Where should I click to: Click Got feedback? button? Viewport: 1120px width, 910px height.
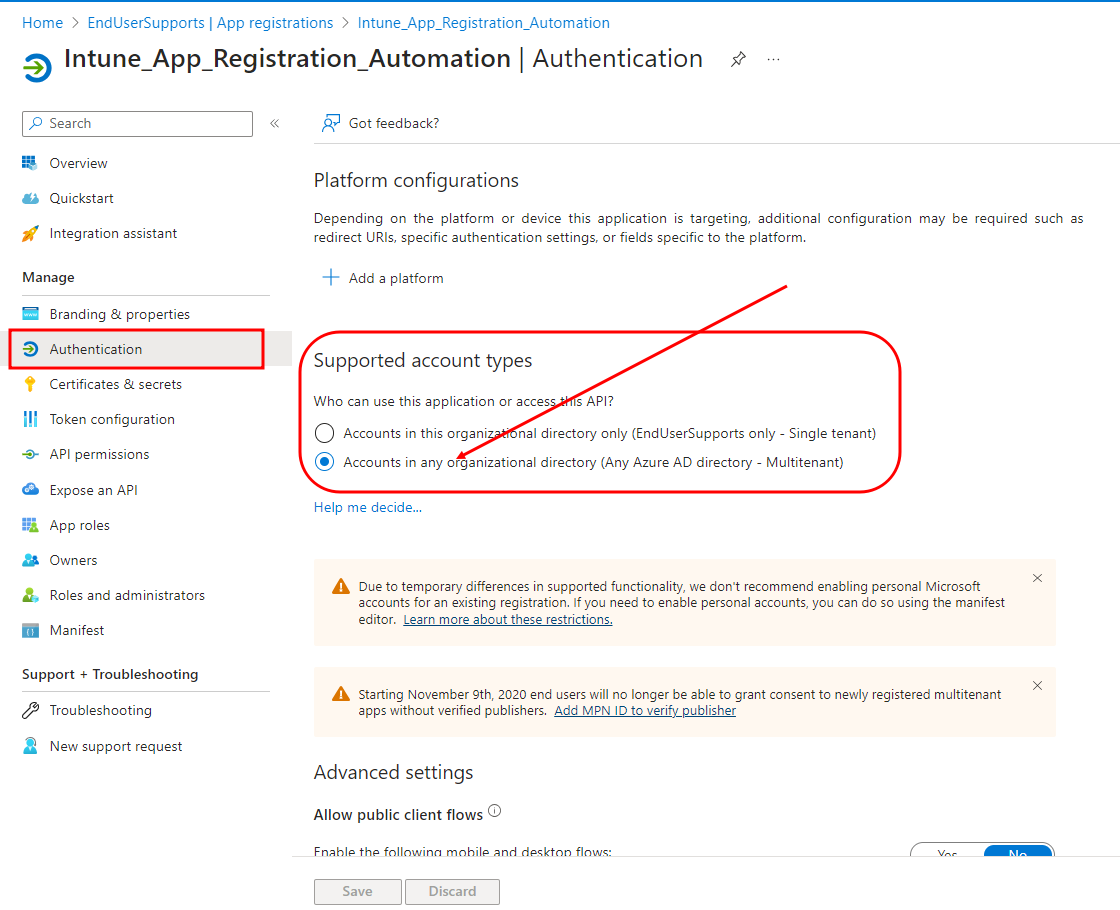tap(380, 124)
